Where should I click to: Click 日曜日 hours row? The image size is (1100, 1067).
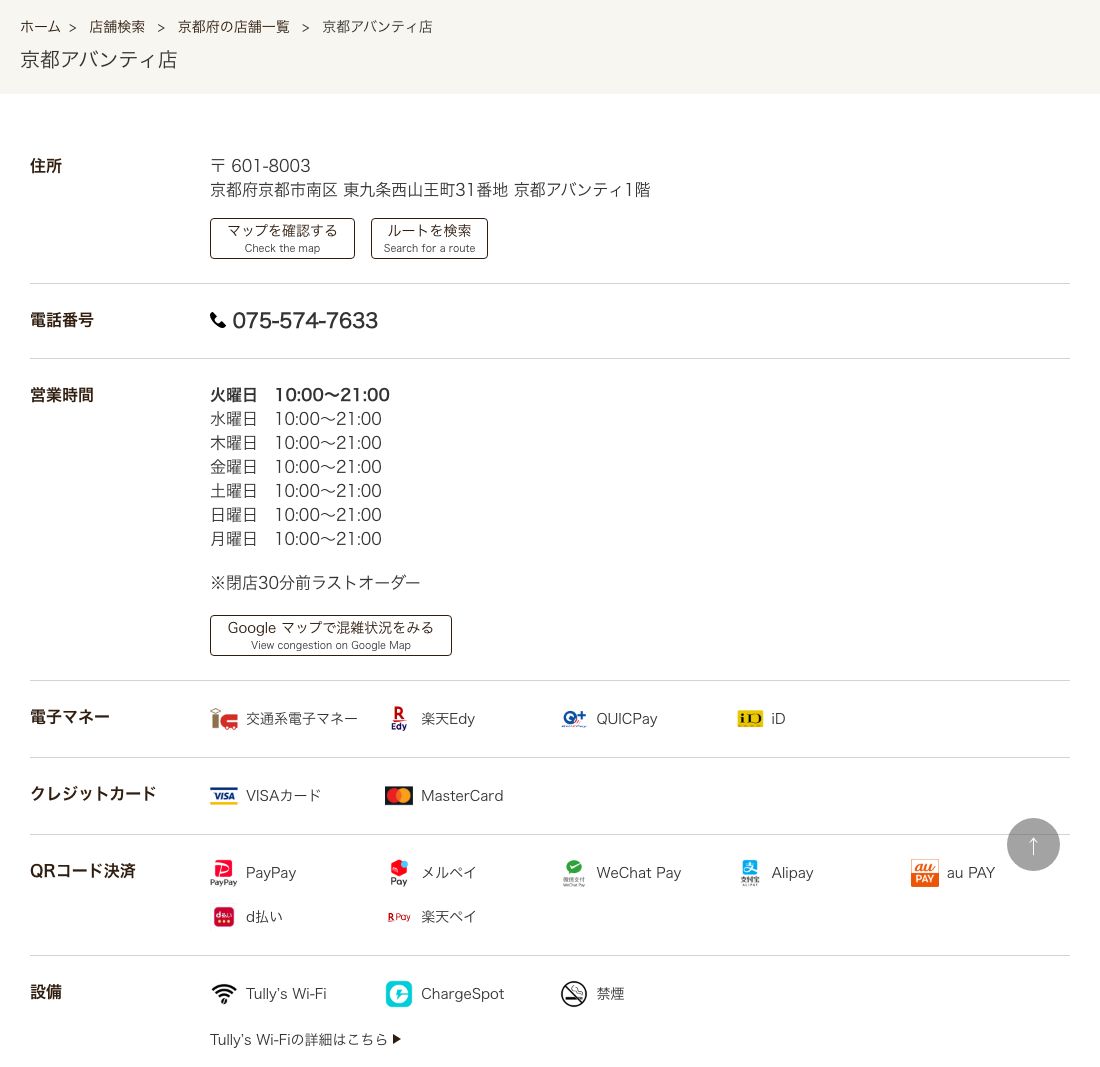point(295,515)
